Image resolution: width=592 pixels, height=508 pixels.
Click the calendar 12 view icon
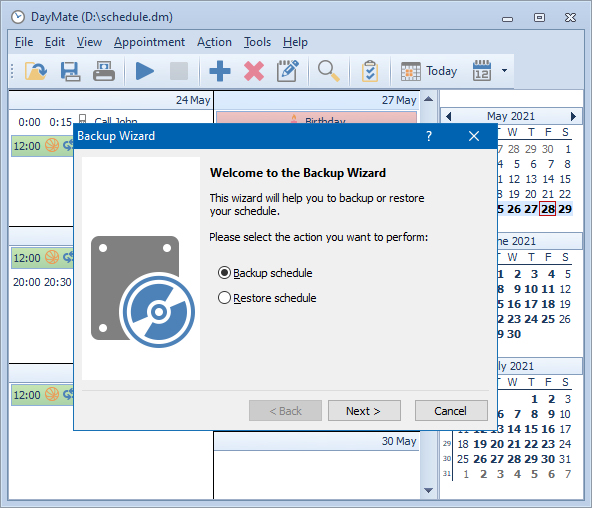pyautogui.click(x=482, y=71)
